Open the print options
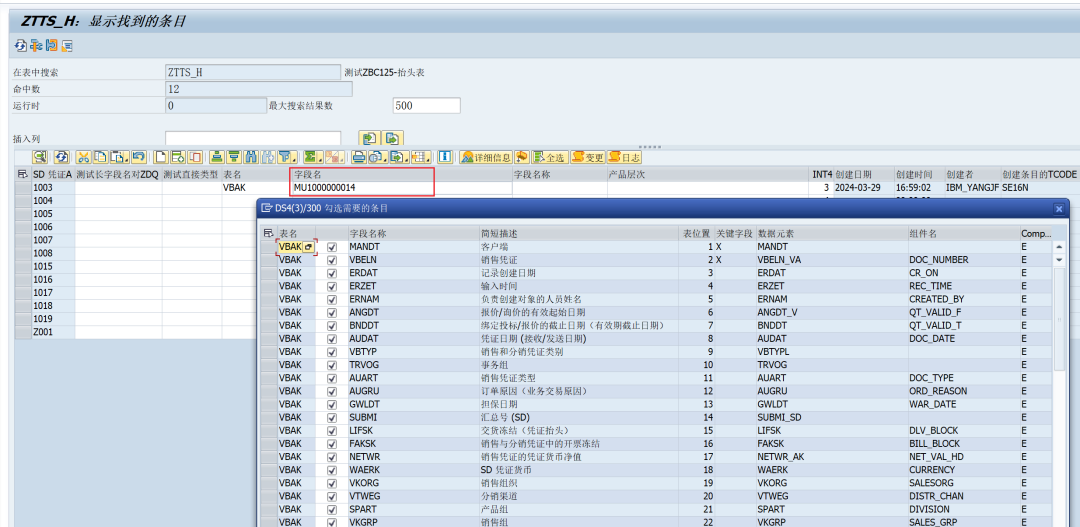The width and height of the screenshot is (1080, 527). [x=359, y=157]
